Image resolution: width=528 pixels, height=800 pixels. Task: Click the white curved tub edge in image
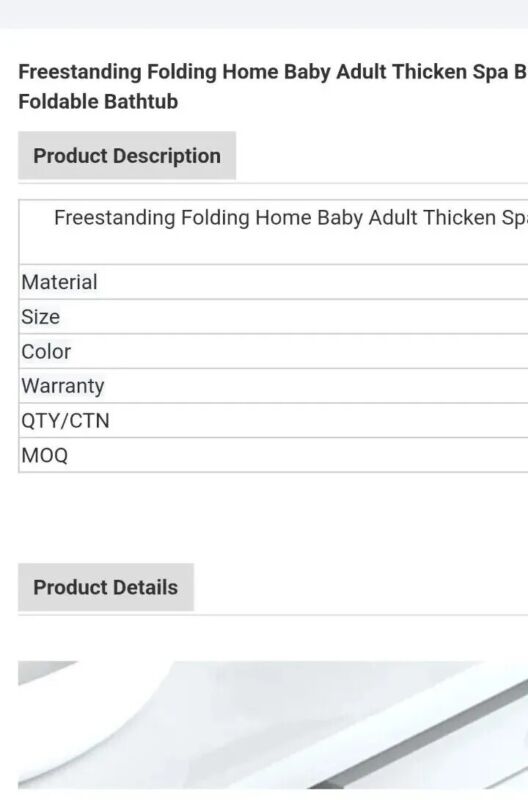pos(87,724)
